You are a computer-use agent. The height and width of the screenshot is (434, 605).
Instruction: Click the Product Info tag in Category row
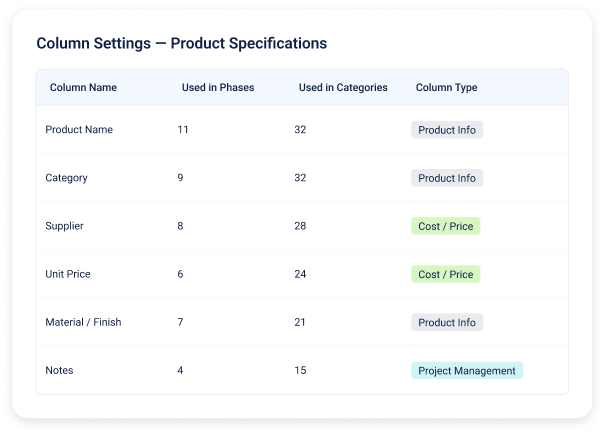point(447,178)
